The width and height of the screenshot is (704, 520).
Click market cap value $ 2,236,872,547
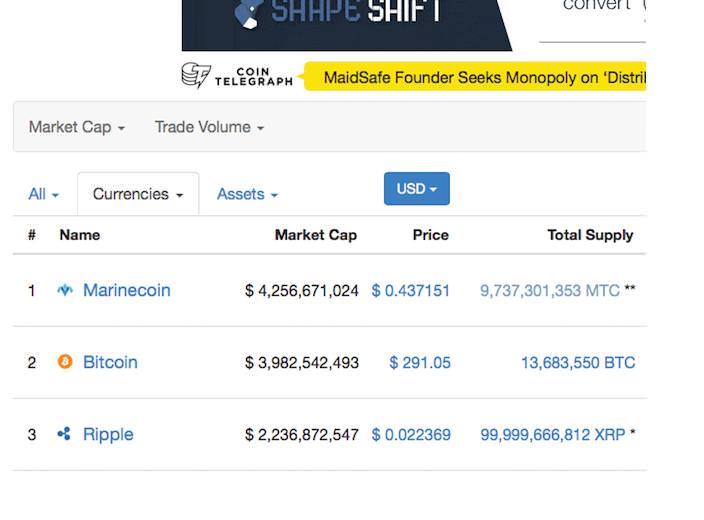tap(302, 435)
